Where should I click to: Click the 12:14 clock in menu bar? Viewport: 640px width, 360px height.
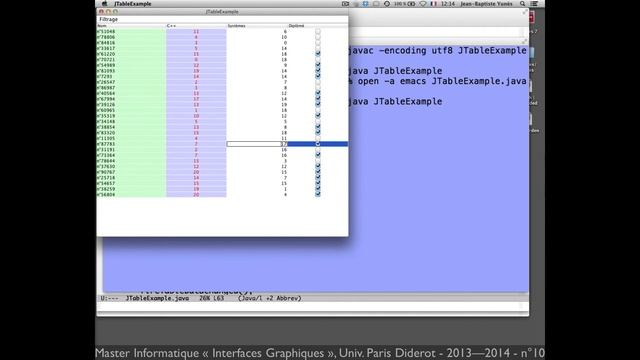pos(448,4)
